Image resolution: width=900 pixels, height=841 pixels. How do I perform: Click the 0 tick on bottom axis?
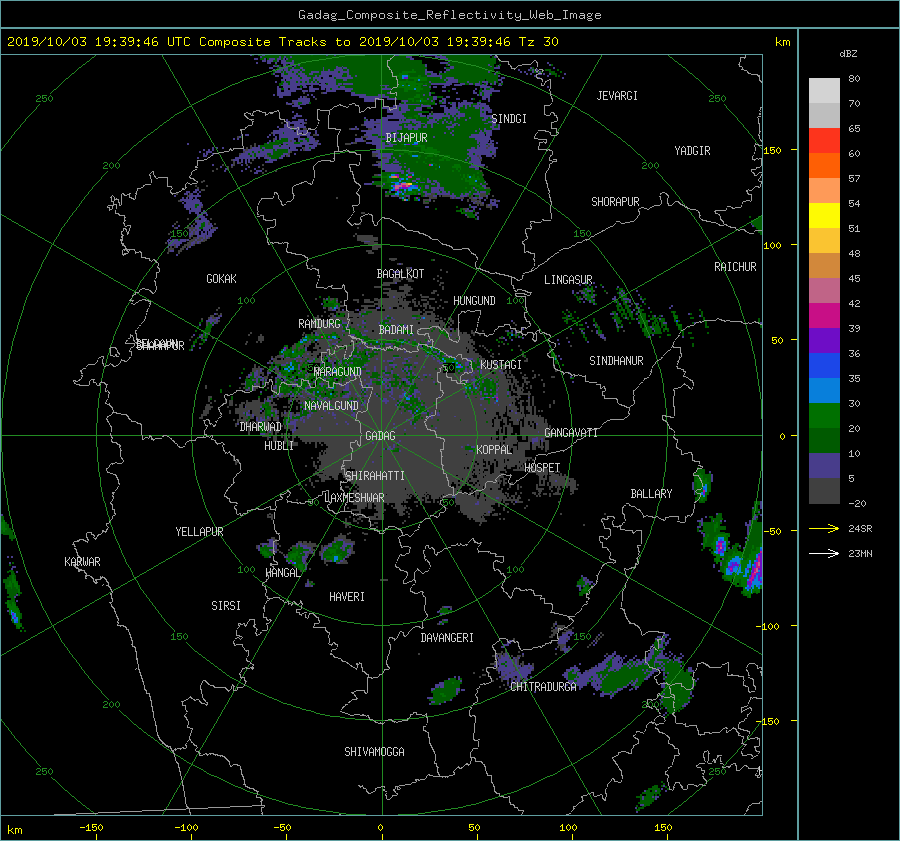click(380, 828)
